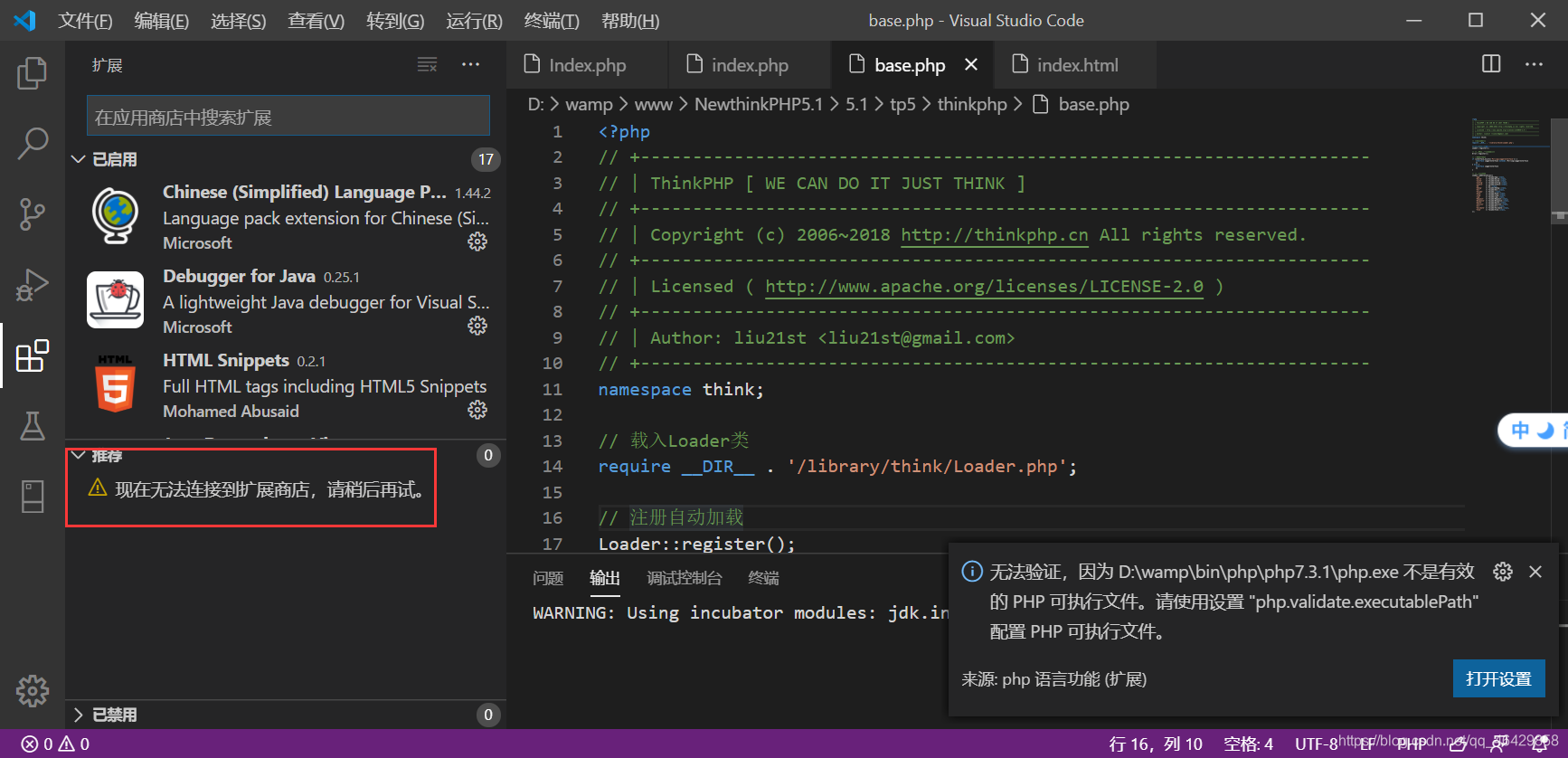Click the editor vertical scrollbar
Image resolution: width=1568 pixels, height=758 pixels.
(x=1560, y=170)
